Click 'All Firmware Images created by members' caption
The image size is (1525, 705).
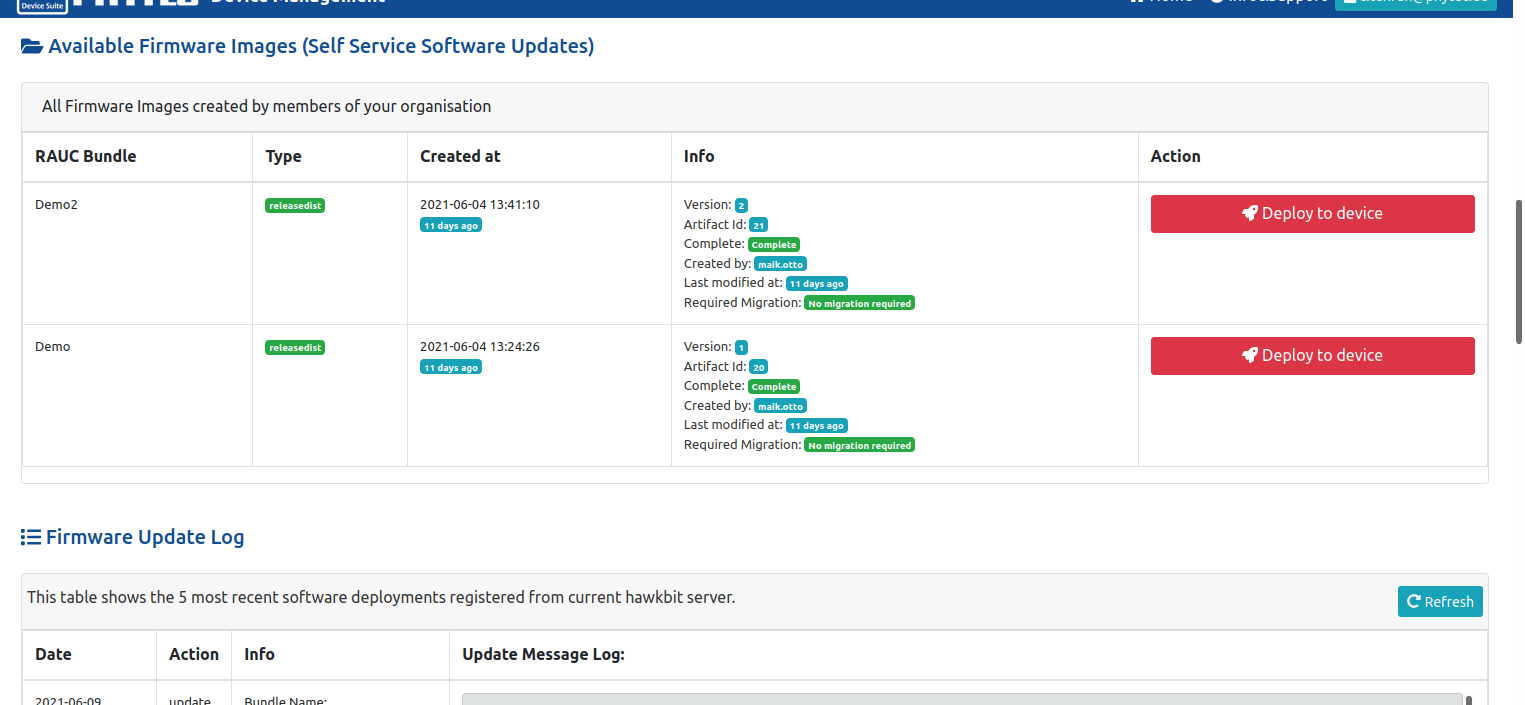(267, 106)
